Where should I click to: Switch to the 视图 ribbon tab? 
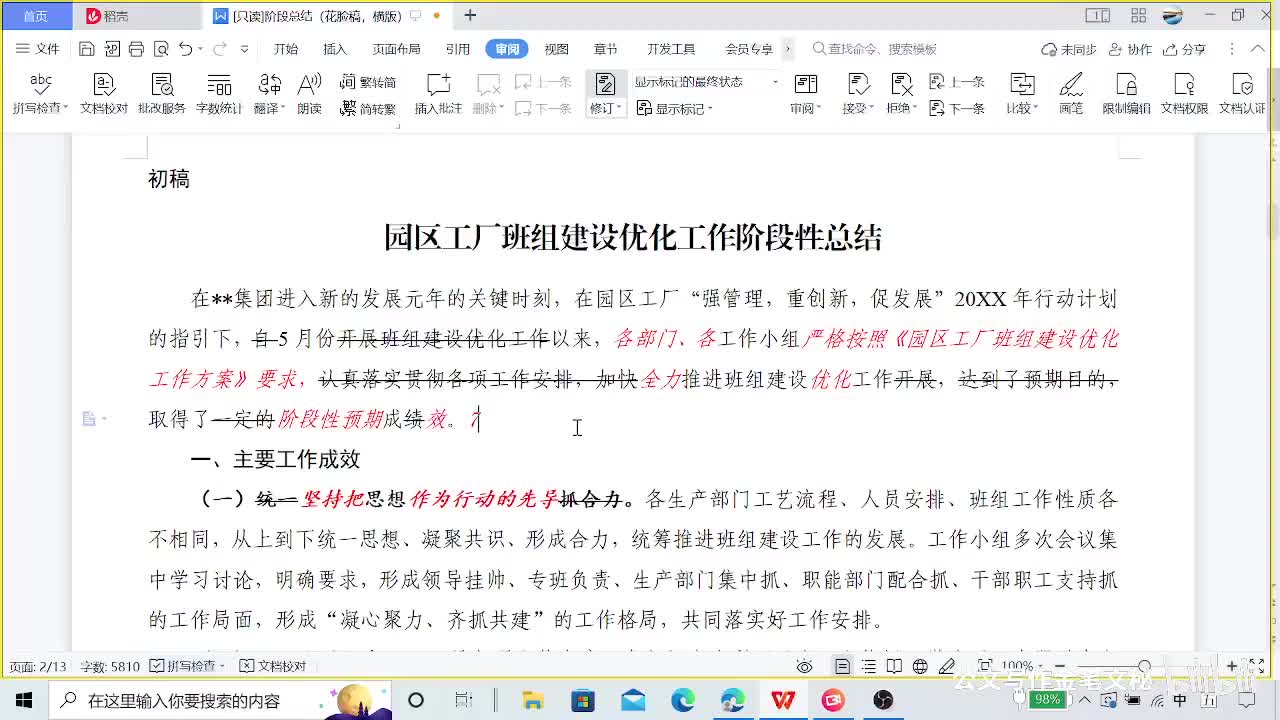coord(556,49)
